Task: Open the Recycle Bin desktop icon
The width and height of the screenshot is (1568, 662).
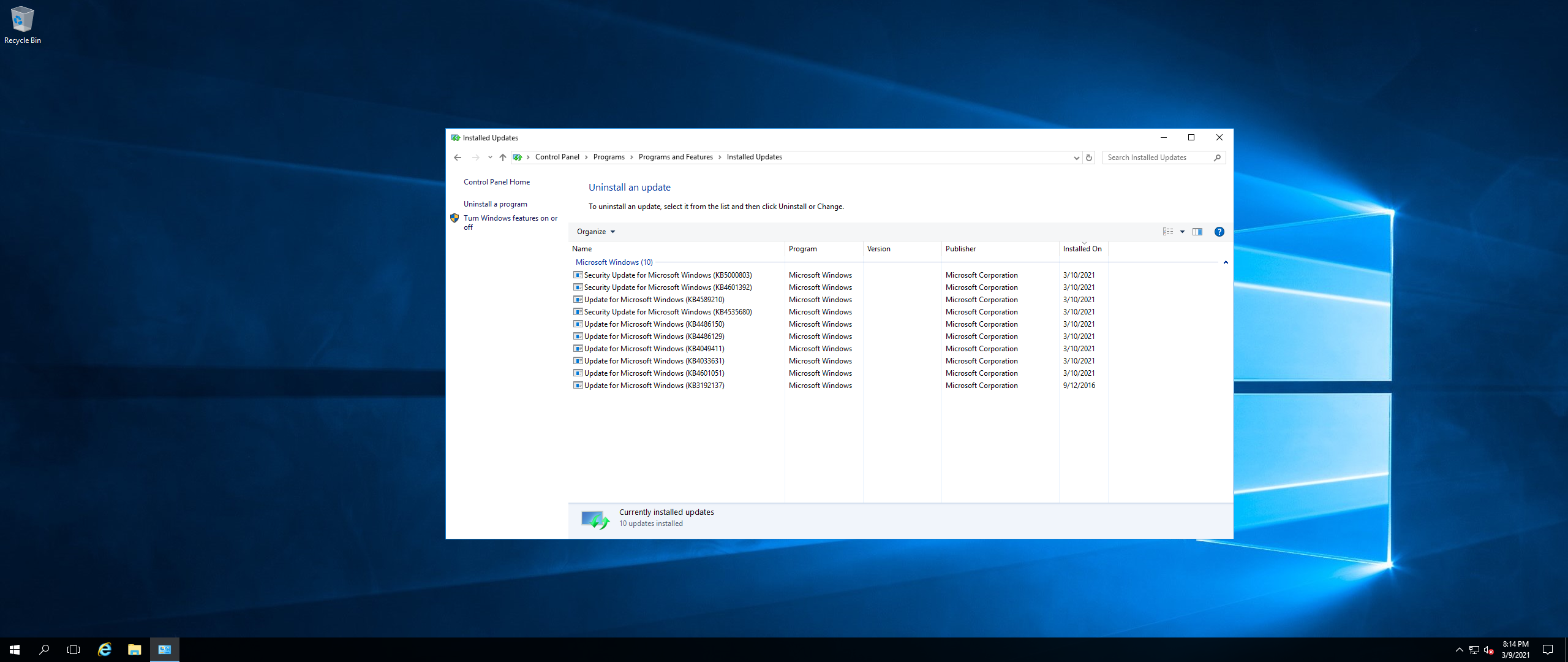Action: click(x=23, y=25)
